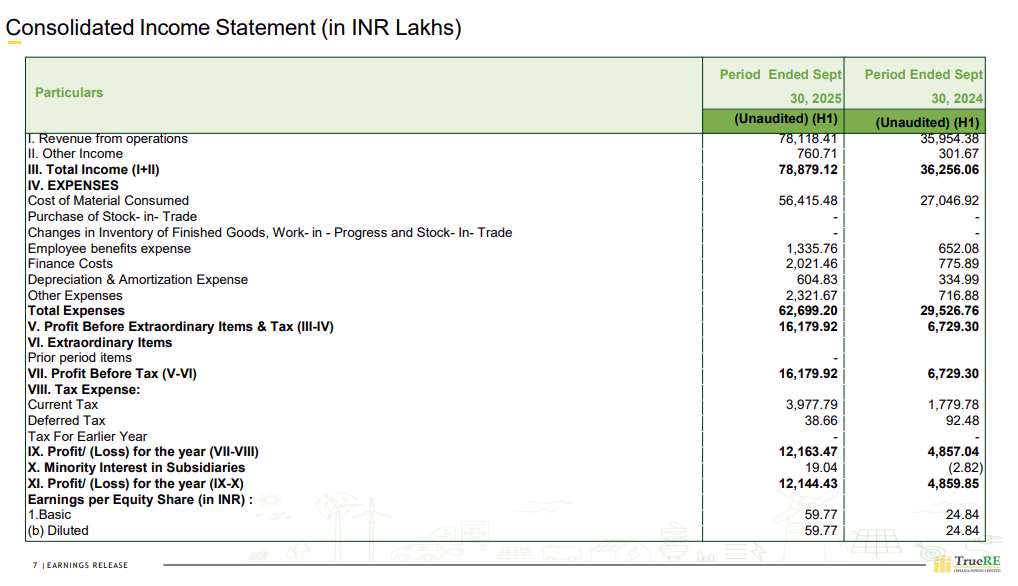Click the Profit Before Tax (V-VI) label
This screenshot has width=1018, height=586.
point(112,374)
